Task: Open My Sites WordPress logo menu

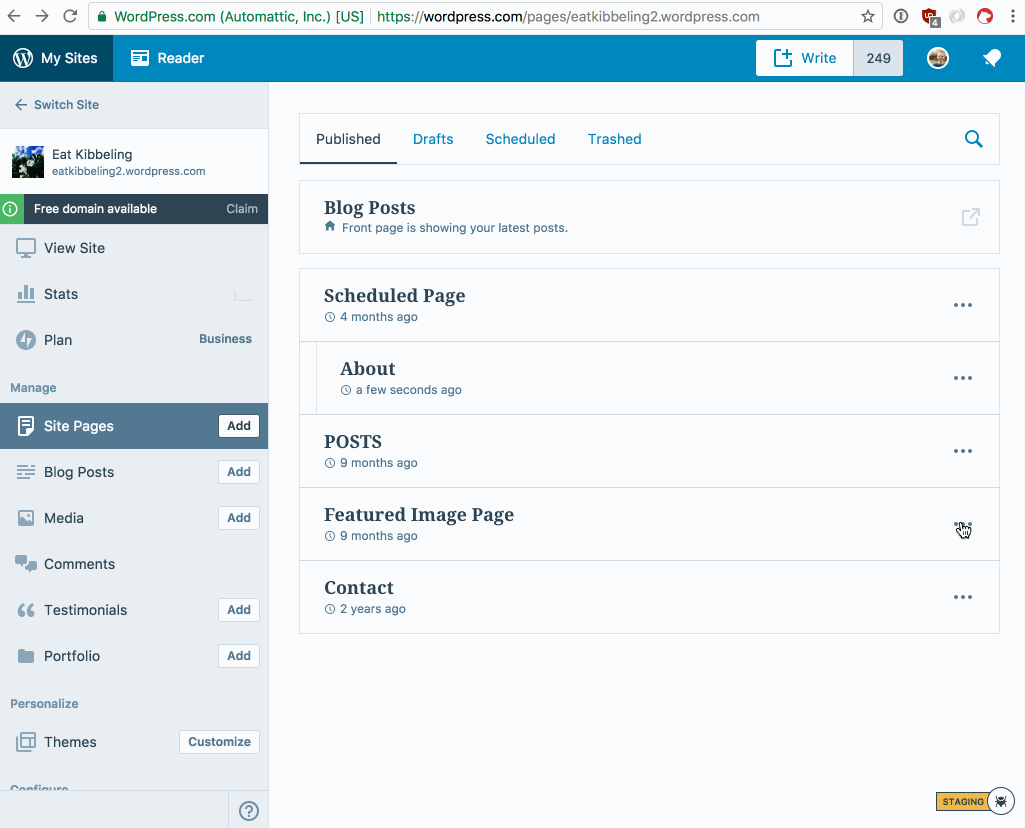Action: [56, 58]
